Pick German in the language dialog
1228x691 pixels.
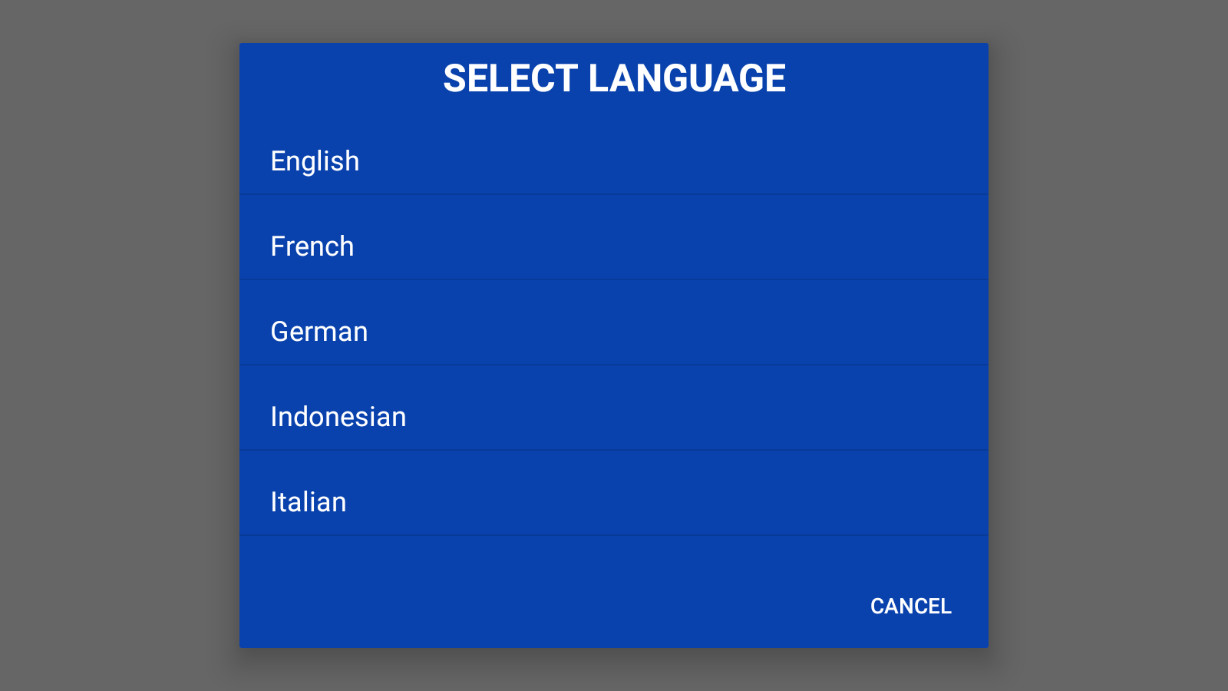pos(613,331)
